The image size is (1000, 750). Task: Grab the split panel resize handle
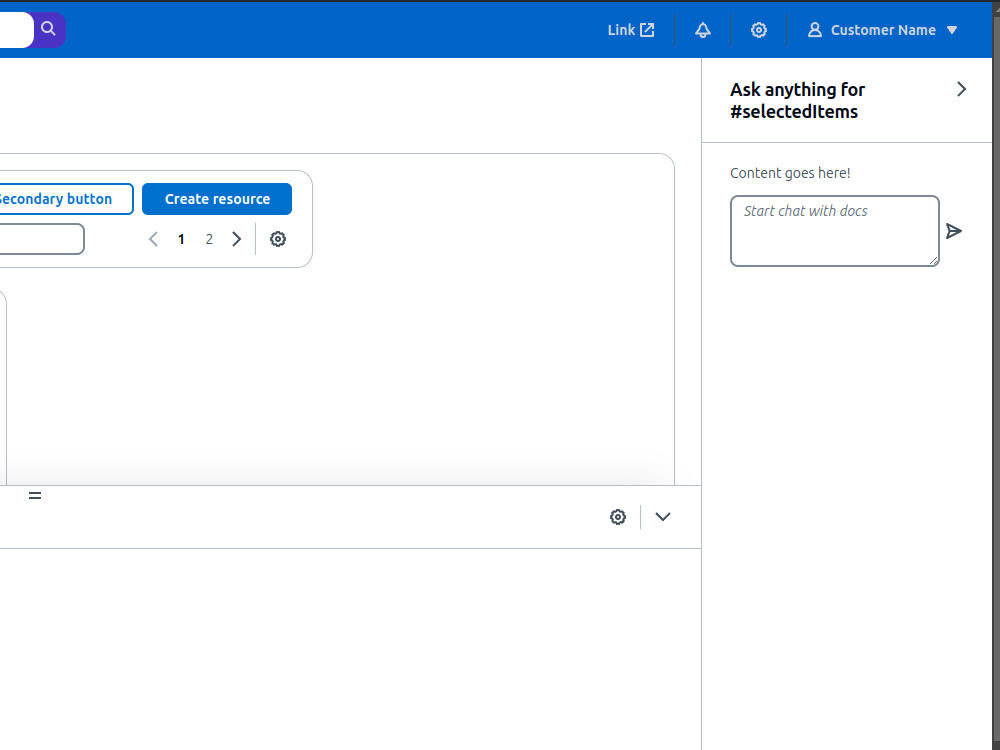(x=35, y=496)
